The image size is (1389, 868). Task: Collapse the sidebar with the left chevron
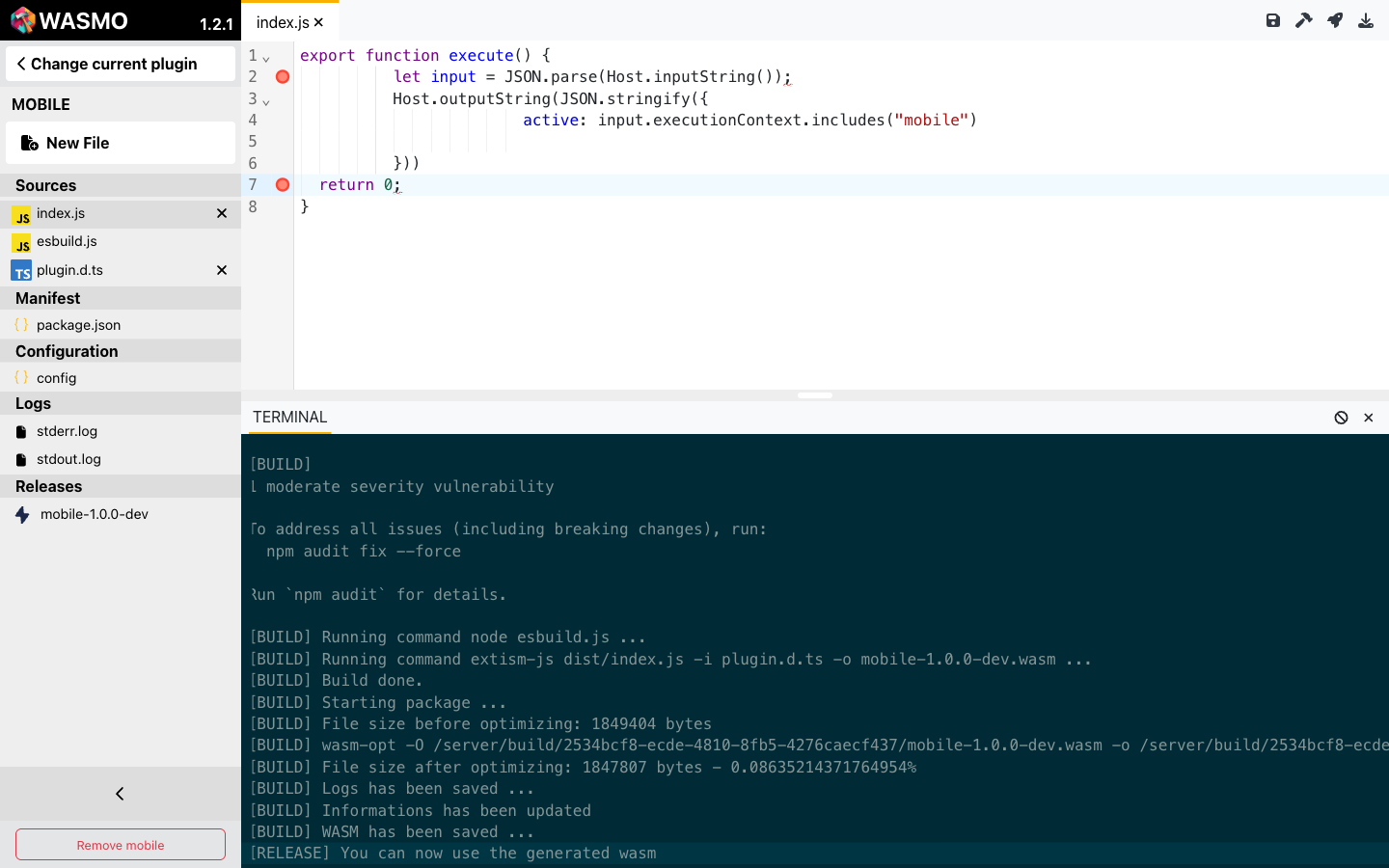click(120, 794)
